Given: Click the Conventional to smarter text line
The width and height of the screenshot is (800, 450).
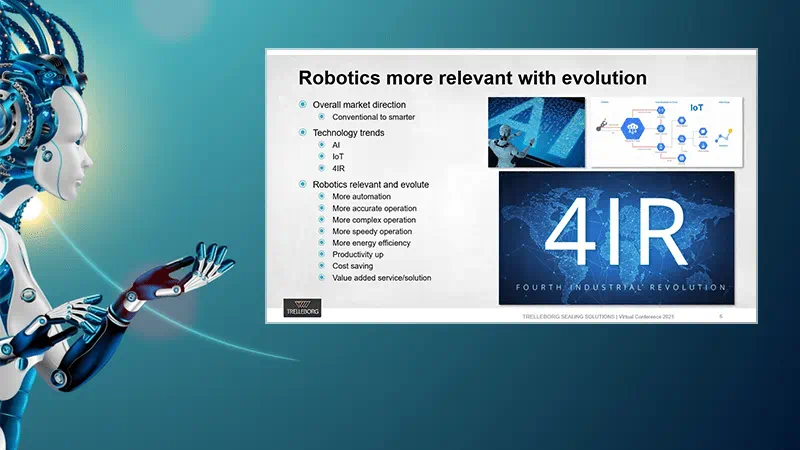Looking at the screenshot, I should click(x=373, y=118).
